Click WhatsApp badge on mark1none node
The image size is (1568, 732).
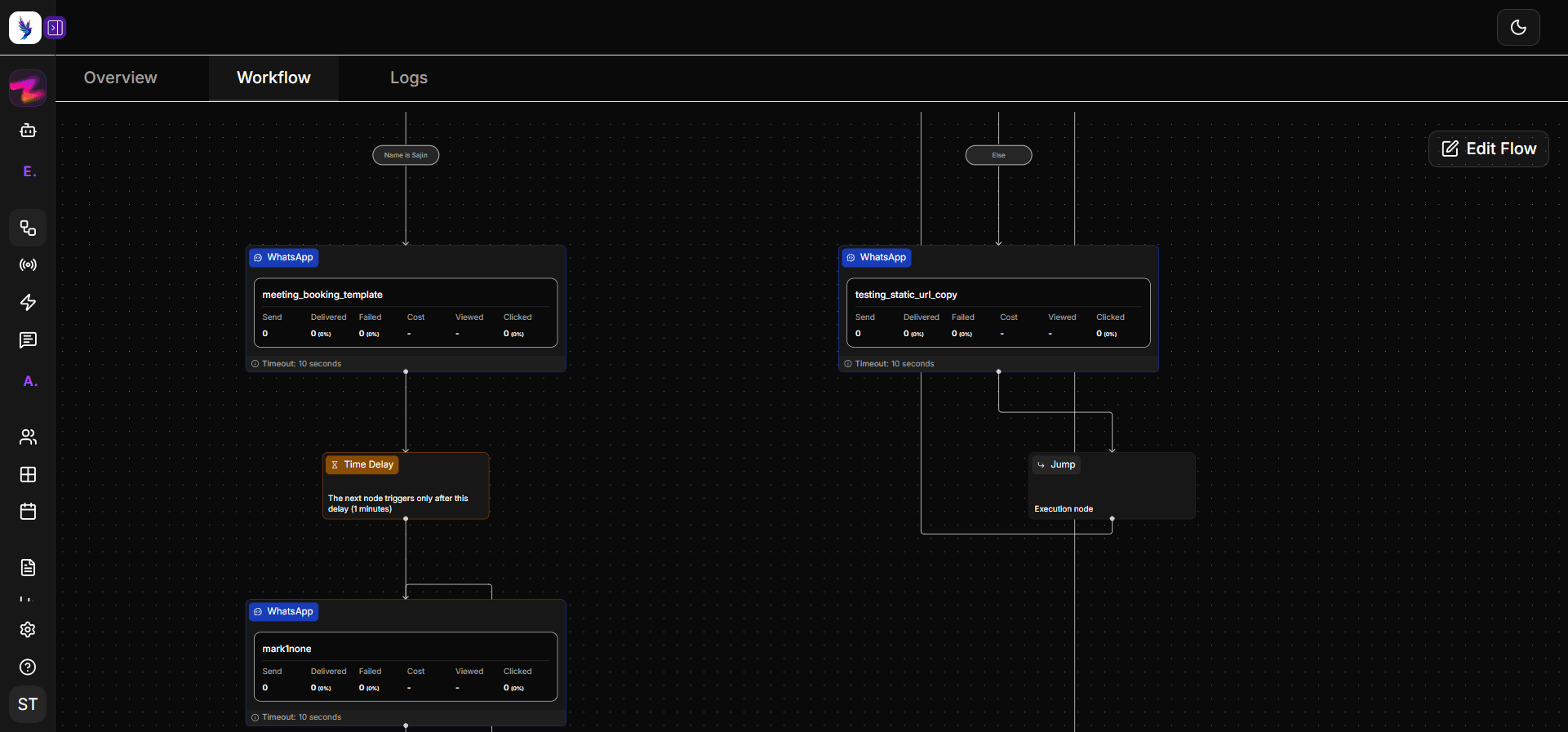click(283, 611)
